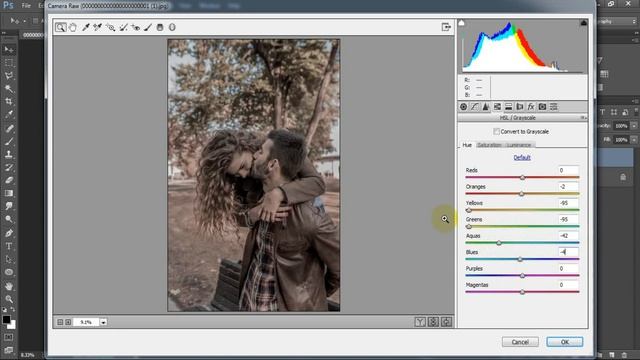Open the Split Toning panel icon
Viewport: 640px width, 360px height.
click(508, 107)
